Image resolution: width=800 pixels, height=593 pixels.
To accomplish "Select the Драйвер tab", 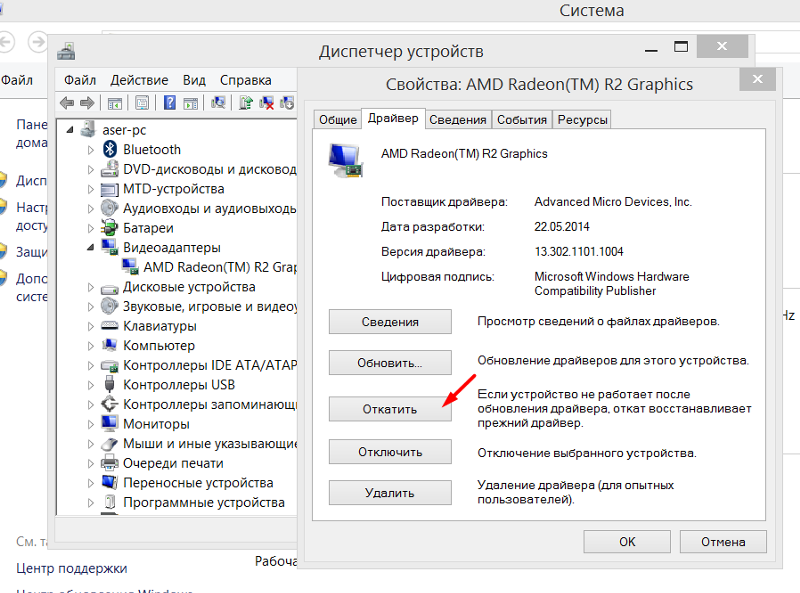I will click(393, 118).
